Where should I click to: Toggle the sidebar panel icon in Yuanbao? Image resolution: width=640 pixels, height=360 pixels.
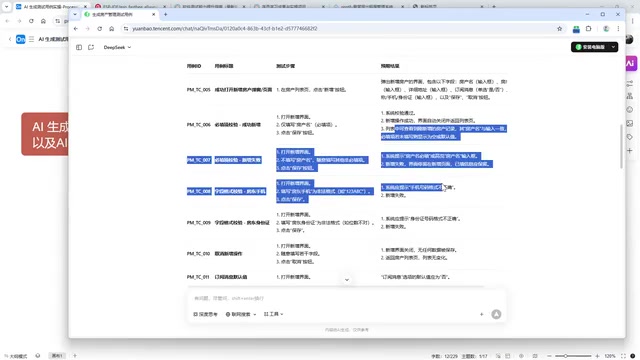79,47
